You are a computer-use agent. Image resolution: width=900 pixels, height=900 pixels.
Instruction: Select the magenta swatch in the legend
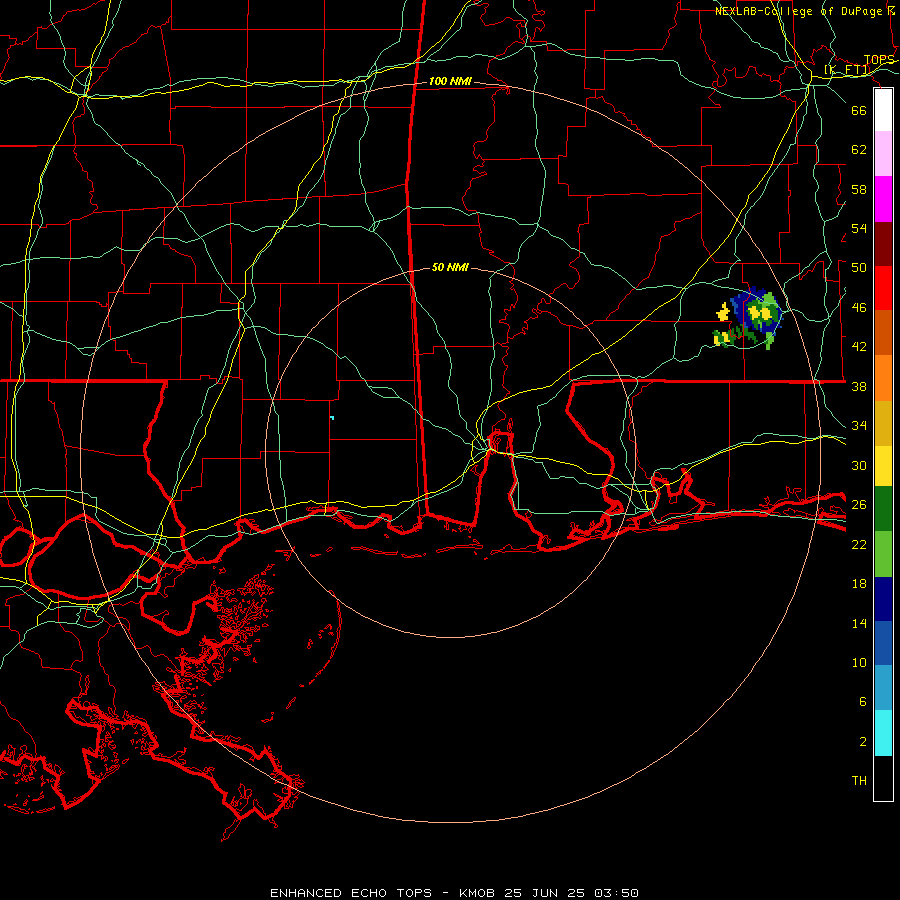(883, 199)
